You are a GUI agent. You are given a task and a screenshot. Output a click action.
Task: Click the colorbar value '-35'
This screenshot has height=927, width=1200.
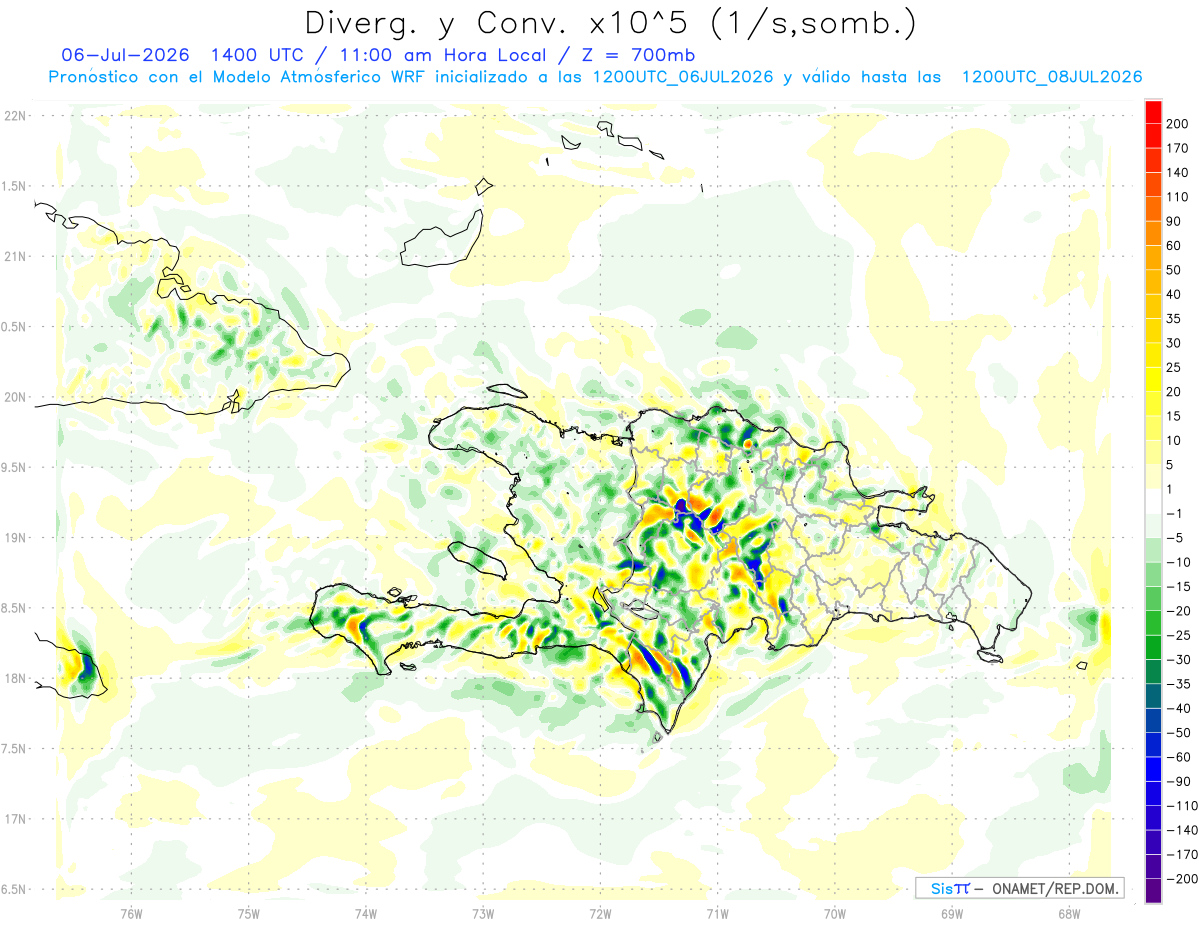pos(1178,684)
